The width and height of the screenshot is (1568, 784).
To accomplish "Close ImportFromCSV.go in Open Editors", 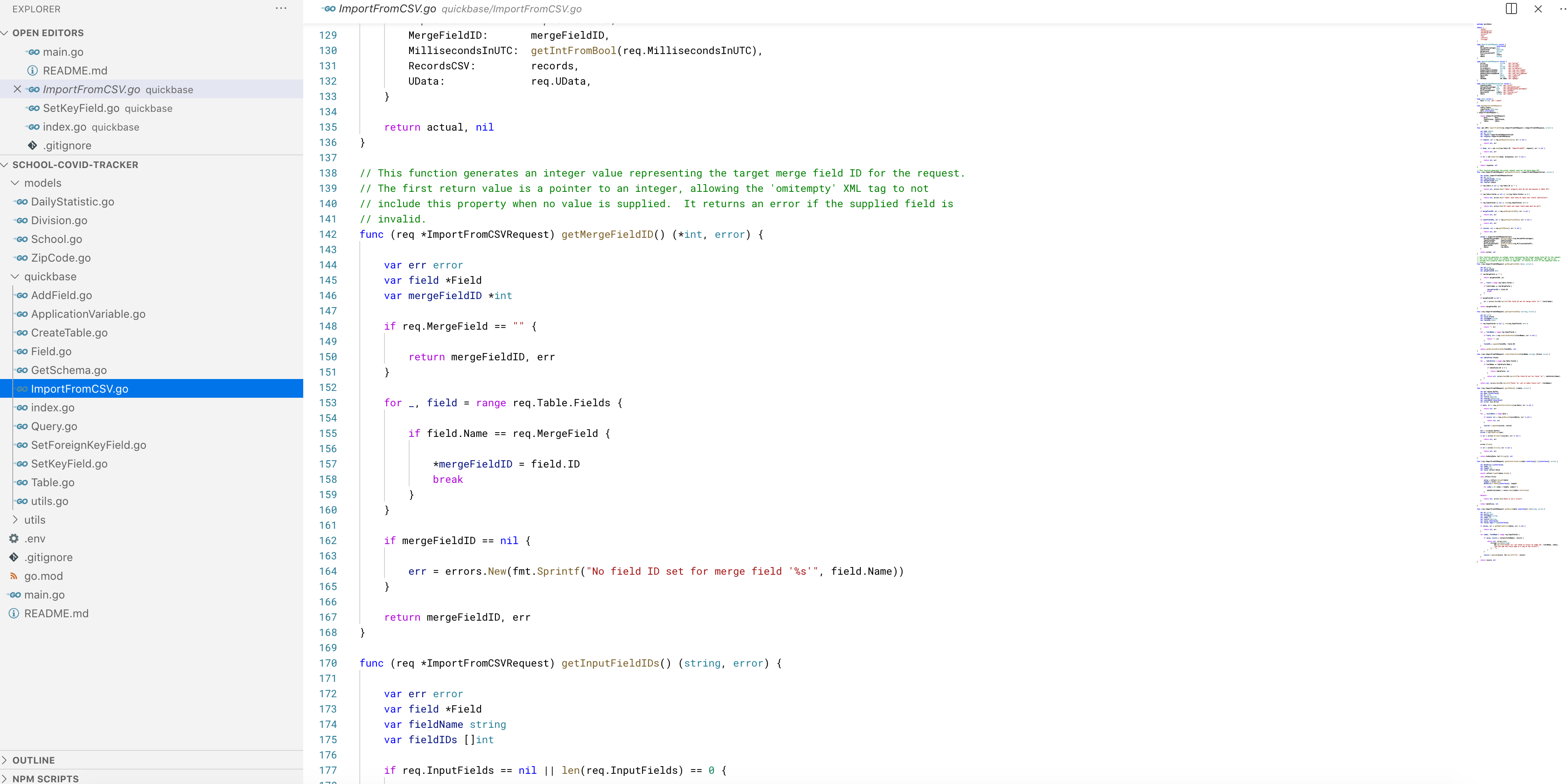I will 17,89.
